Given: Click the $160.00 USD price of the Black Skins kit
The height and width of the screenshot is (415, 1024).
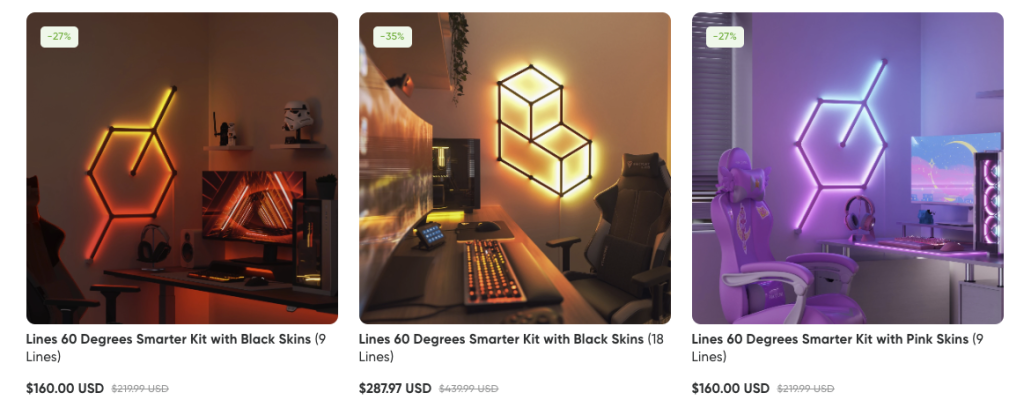Looking at the screenshot, I should (64, 388).
